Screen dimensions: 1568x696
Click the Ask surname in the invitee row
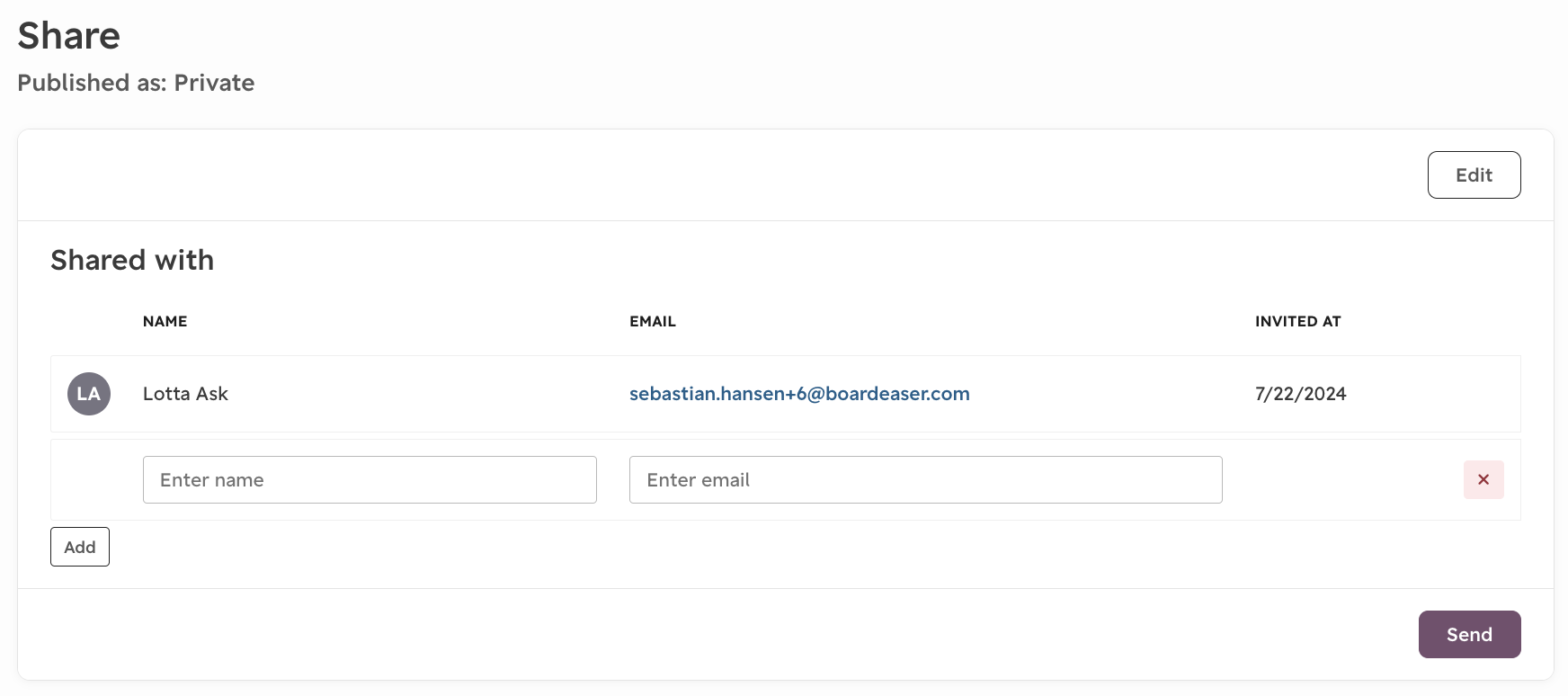tap(212, 394)
